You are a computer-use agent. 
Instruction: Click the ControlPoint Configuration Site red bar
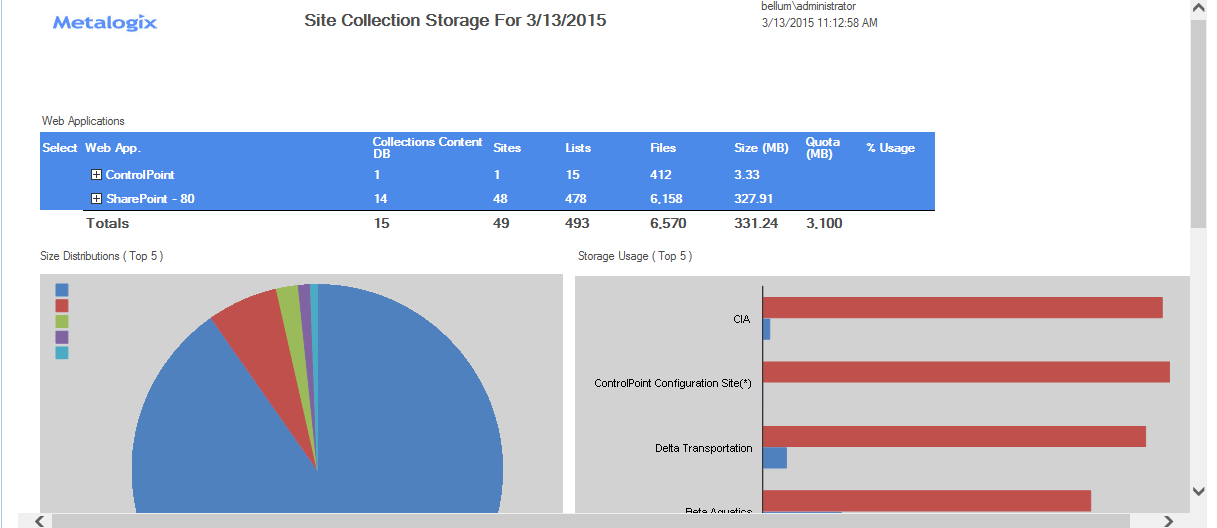966,372
